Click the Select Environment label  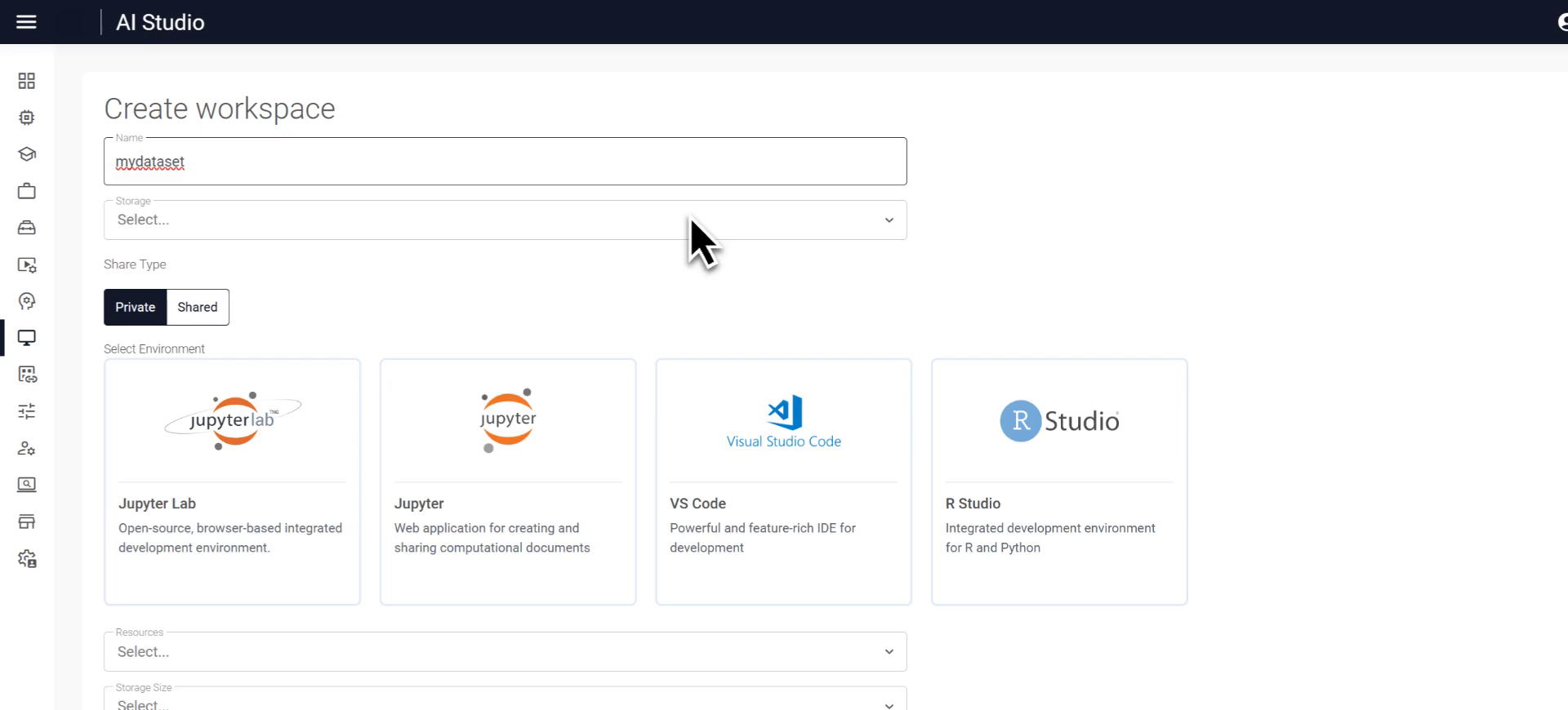[x=154, y=348]
